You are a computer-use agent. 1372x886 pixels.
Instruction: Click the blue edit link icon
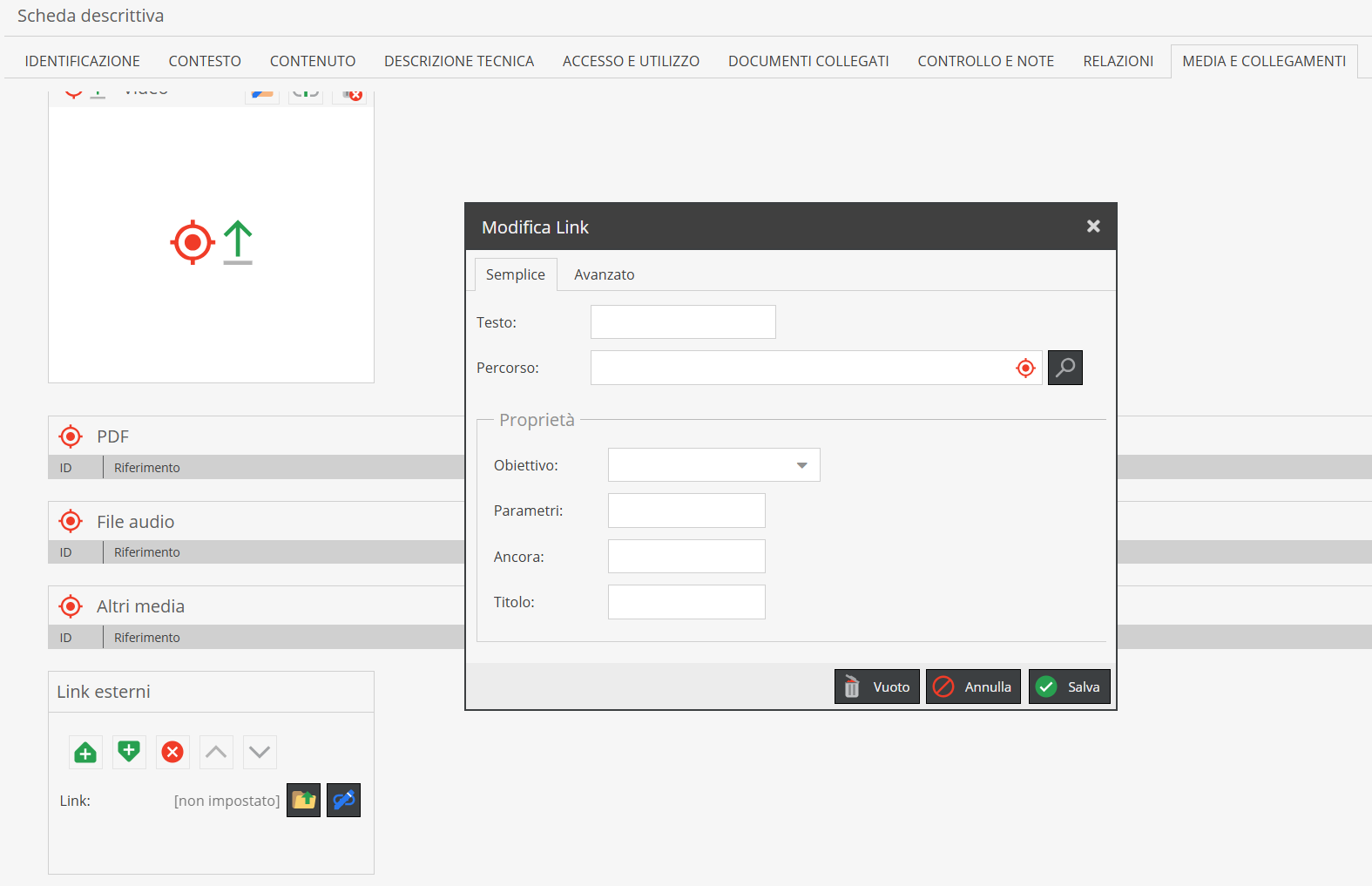pos(344,801)
